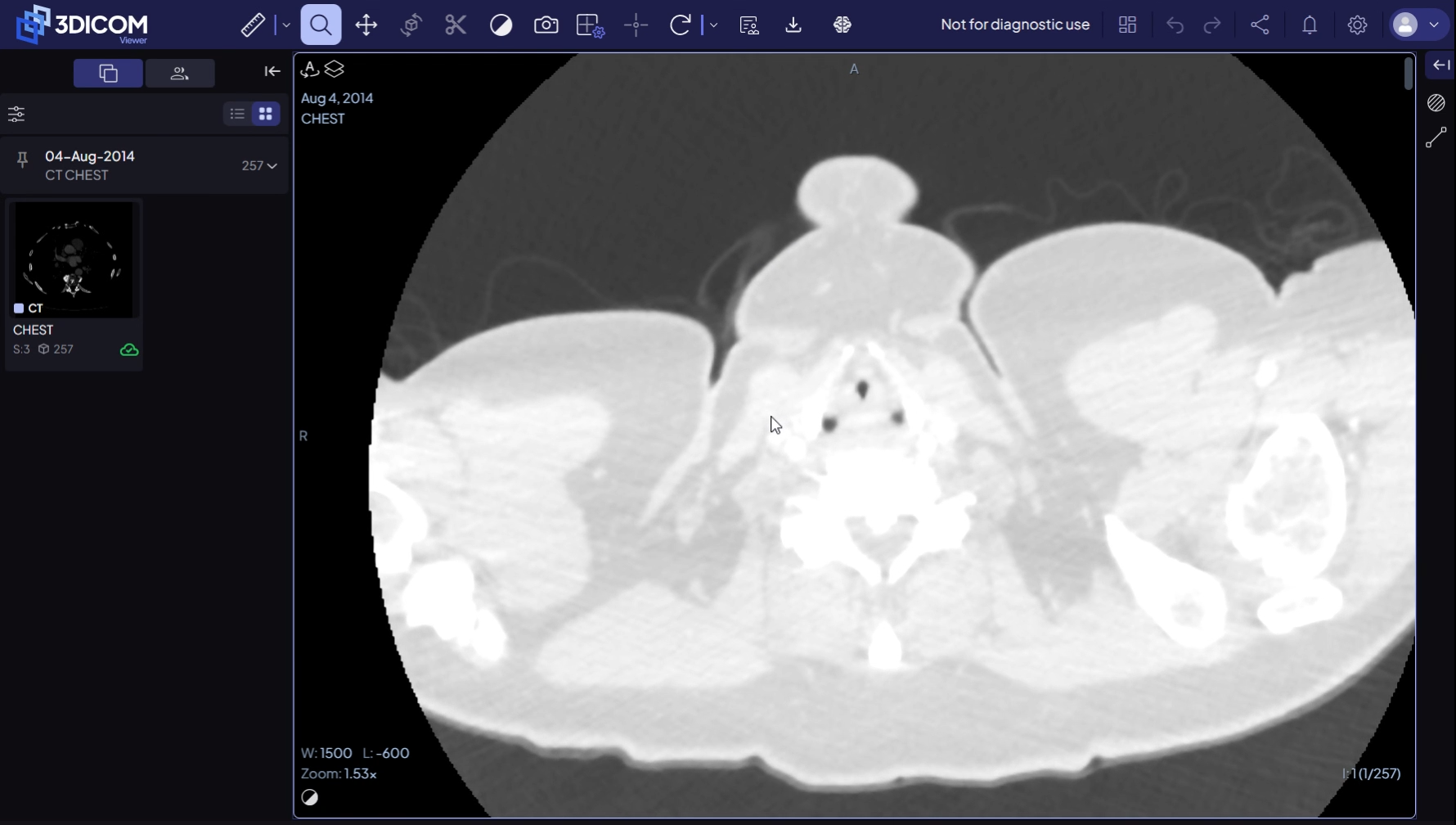Open the share button in top bar

point(1261,25)
